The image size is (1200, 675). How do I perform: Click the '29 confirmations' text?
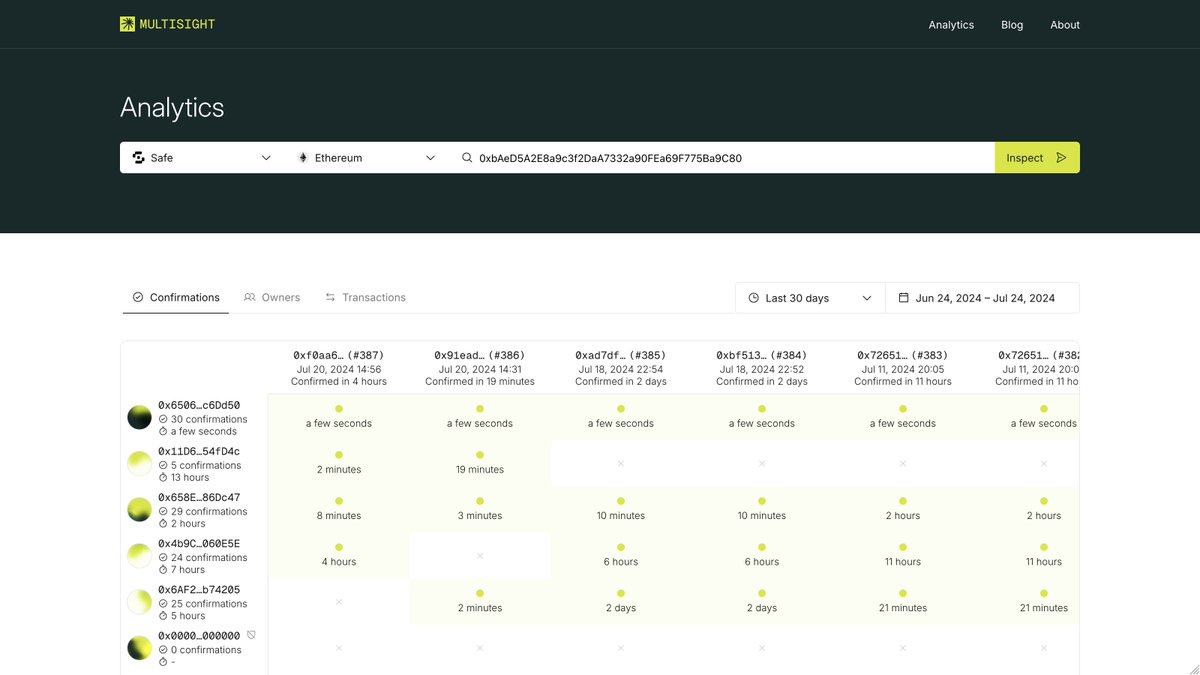pos(209,511)
